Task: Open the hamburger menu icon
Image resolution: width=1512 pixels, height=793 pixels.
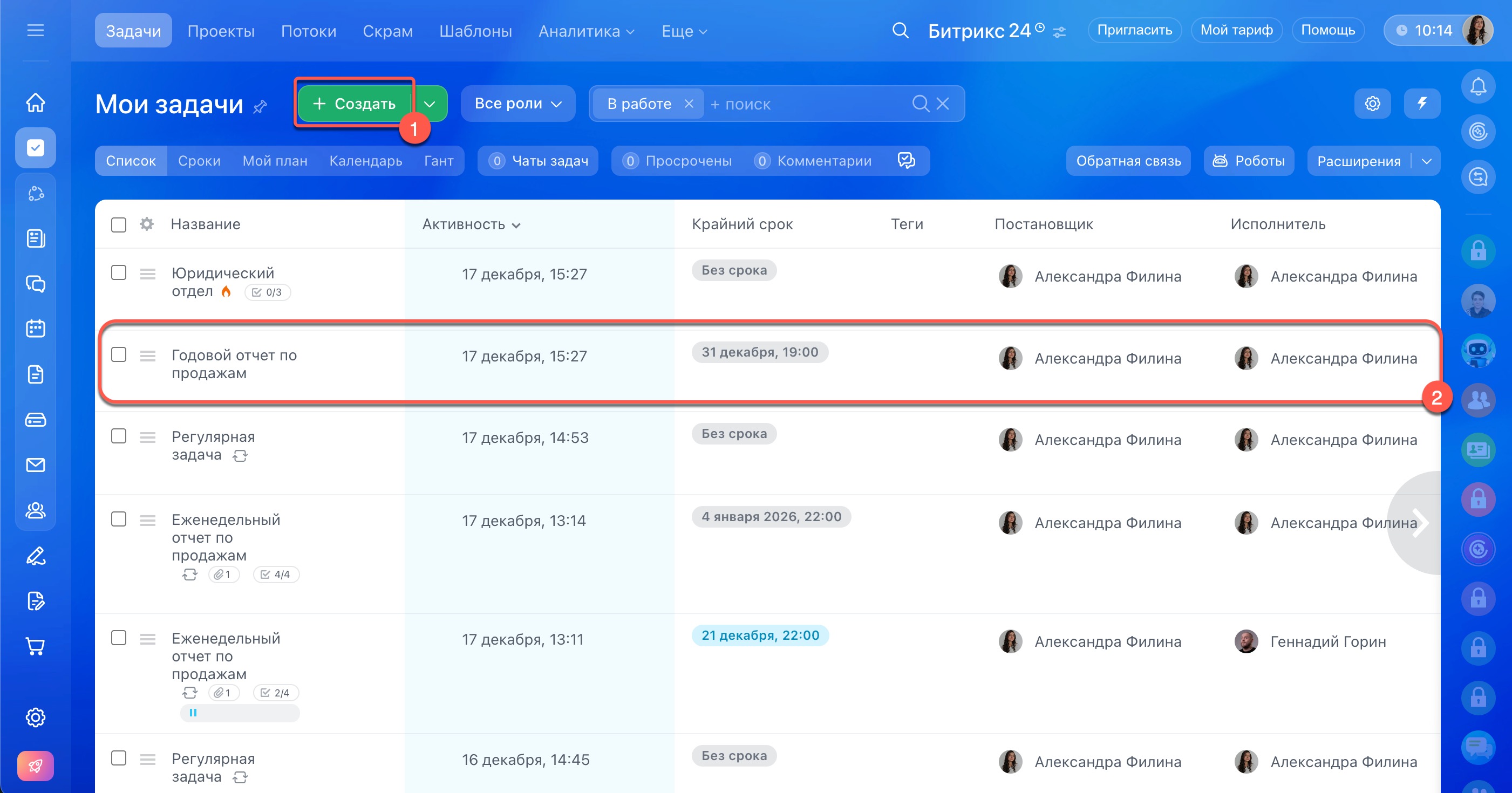Action: [x=36, y=31]
